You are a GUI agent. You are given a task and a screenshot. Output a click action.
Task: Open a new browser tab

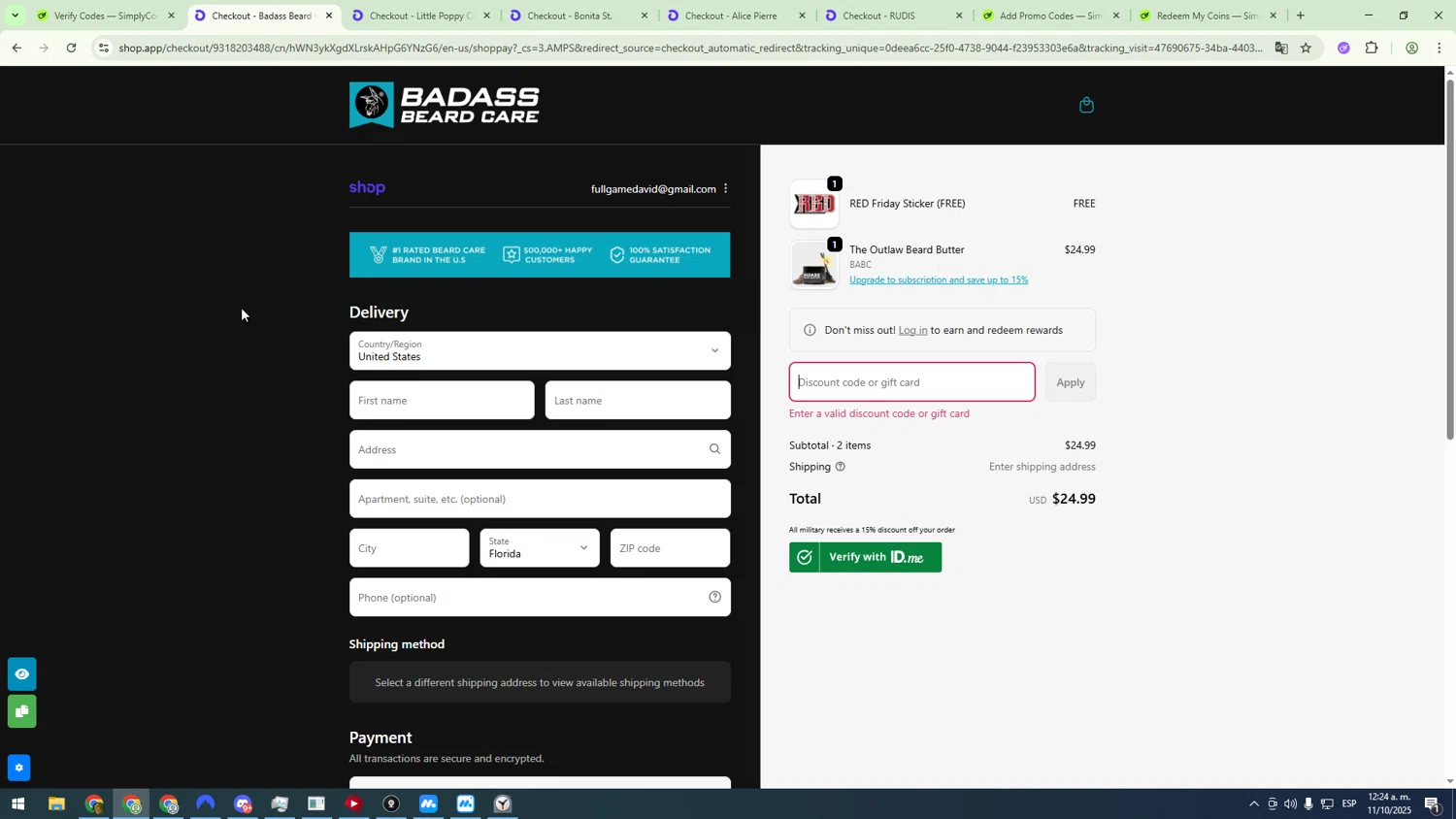pos(1301,16)
